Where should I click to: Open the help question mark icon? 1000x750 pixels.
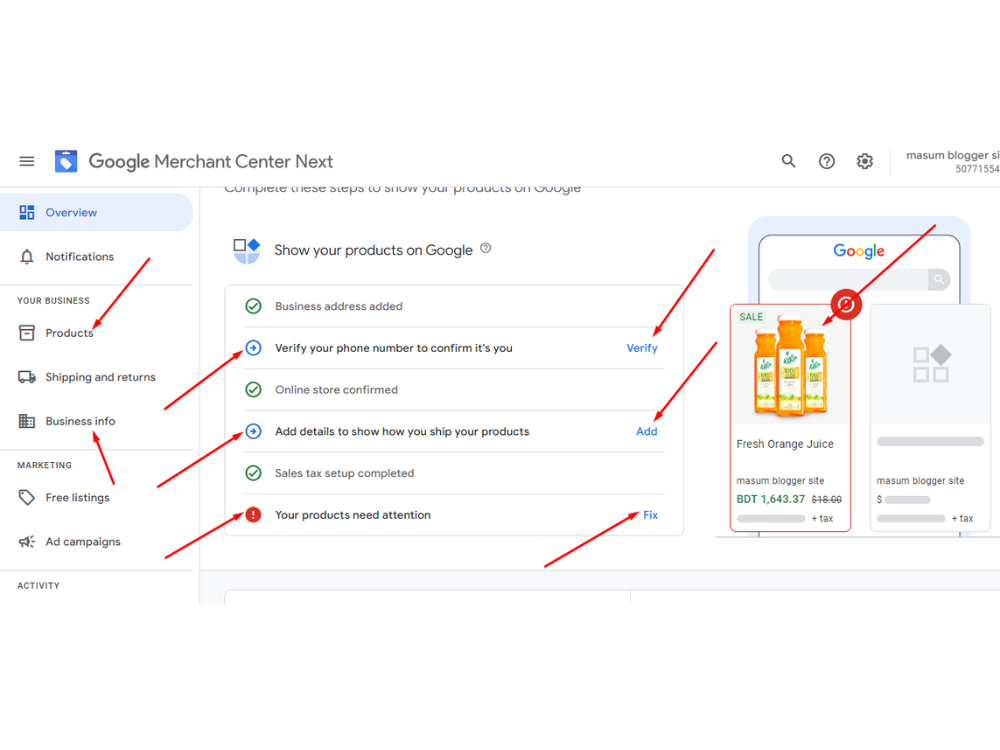pos(827,161)
